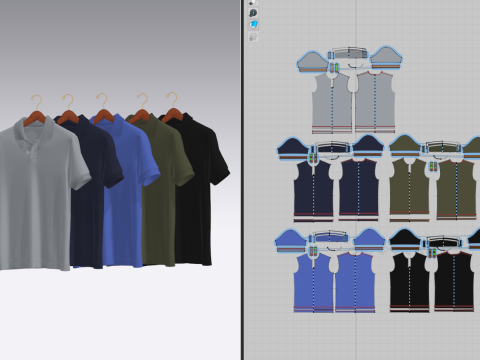Select the royal blue collar pattern piece
480x360 pixels.
330,238
